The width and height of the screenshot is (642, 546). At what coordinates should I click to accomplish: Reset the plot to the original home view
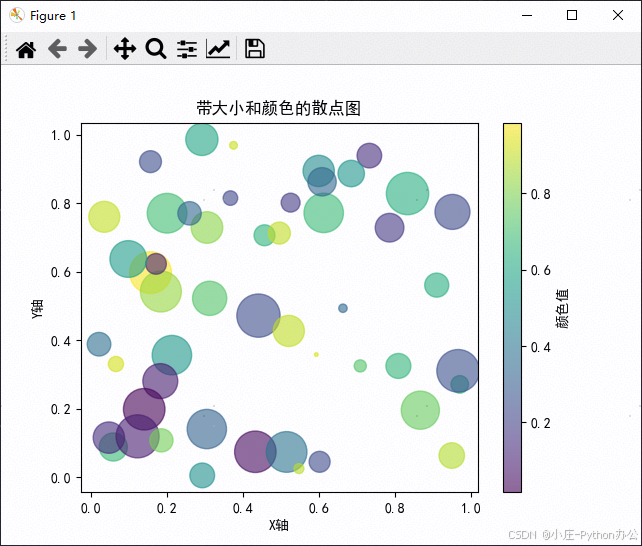(x=26, y=49)
